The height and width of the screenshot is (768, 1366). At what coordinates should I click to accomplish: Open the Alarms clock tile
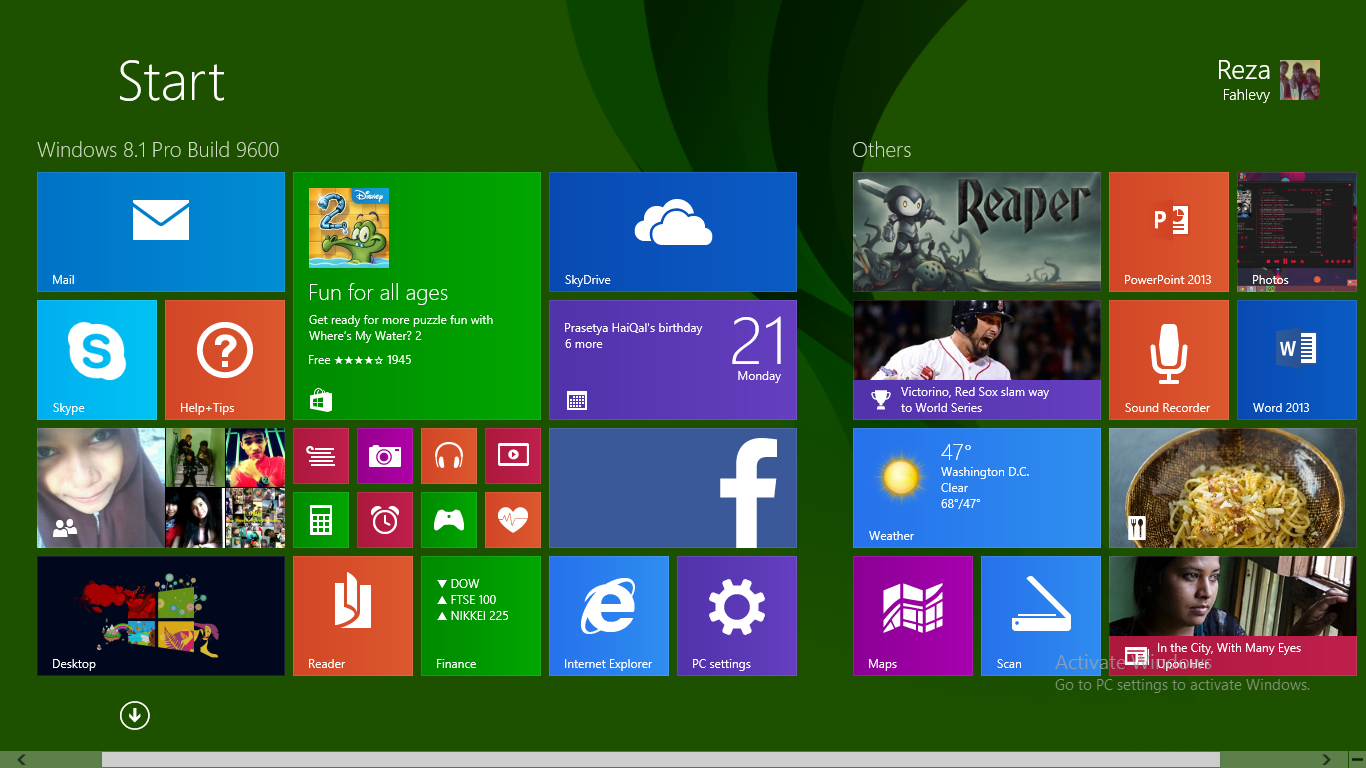(385, 519)
